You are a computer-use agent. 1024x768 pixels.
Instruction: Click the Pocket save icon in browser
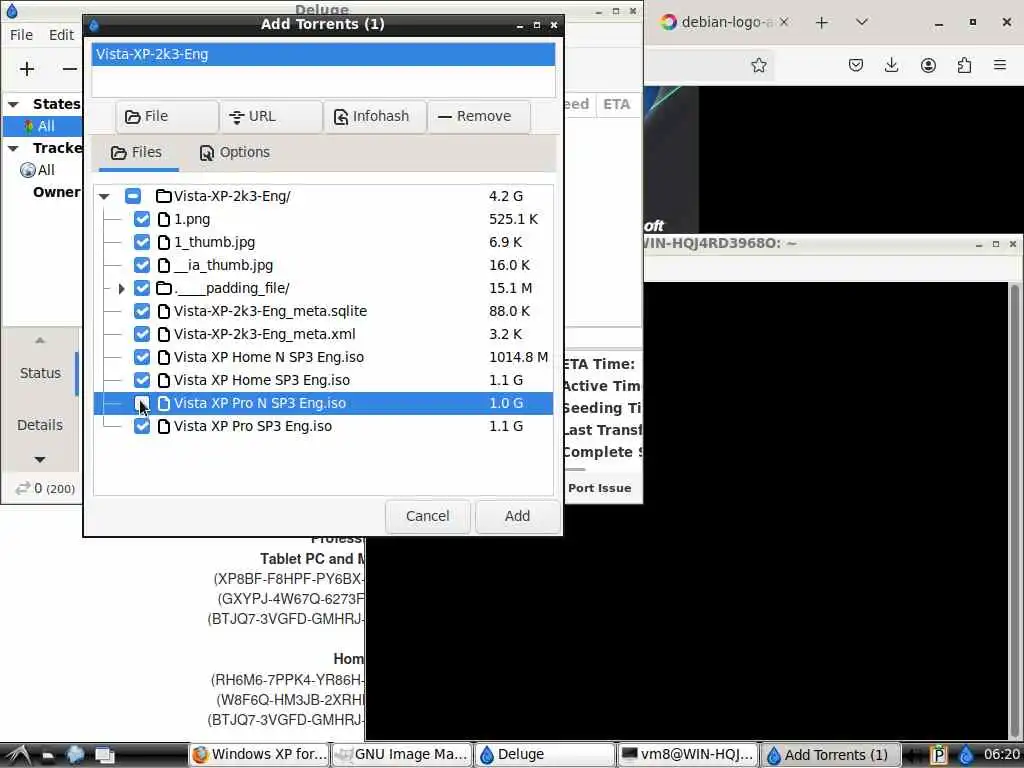click(x=856, y=65)
